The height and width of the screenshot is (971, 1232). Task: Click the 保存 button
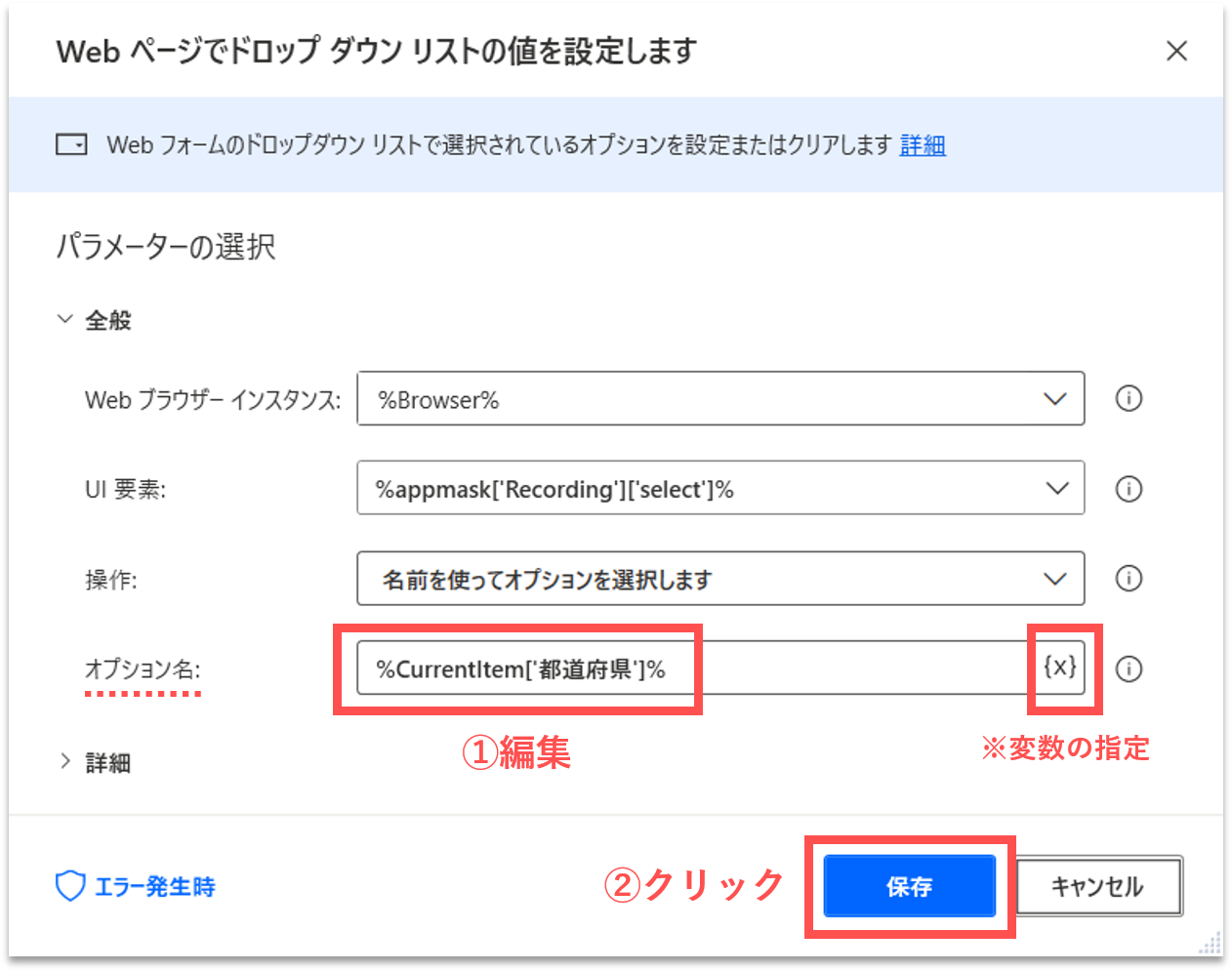(909, 886)
